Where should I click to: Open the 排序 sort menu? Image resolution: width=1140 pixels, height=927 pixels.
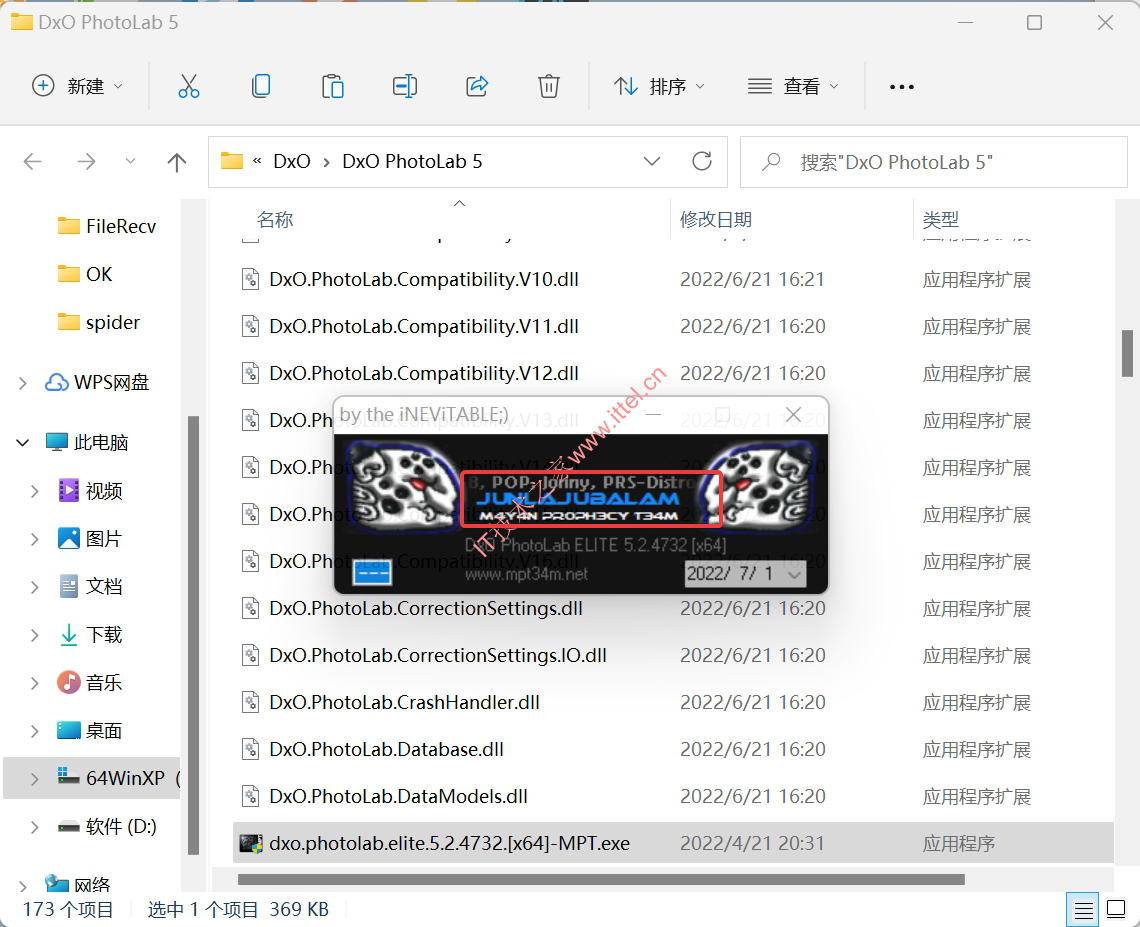click(x=659, y=87)
